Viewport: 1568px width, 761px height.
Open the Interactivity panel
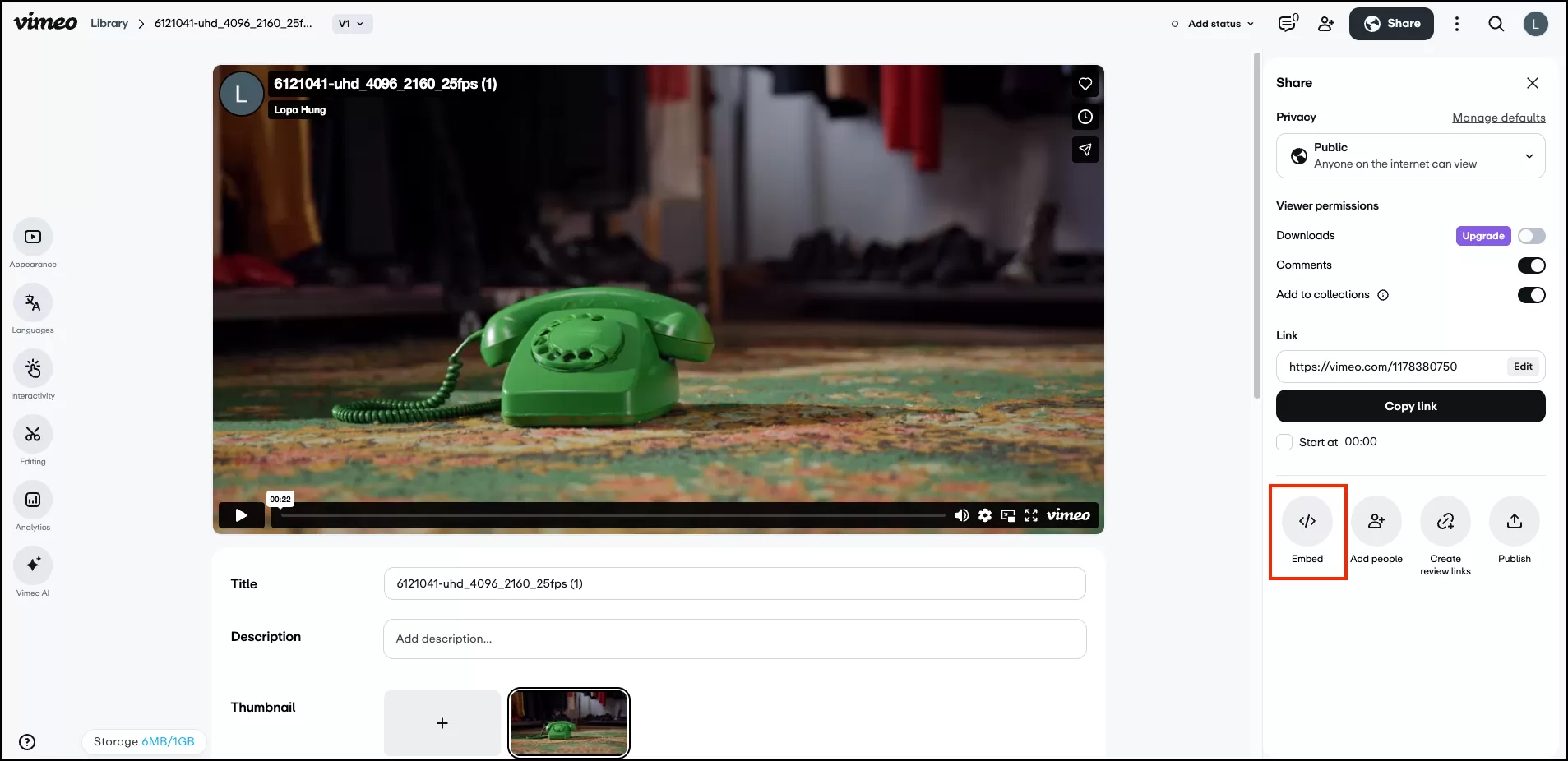coord(33,368)
